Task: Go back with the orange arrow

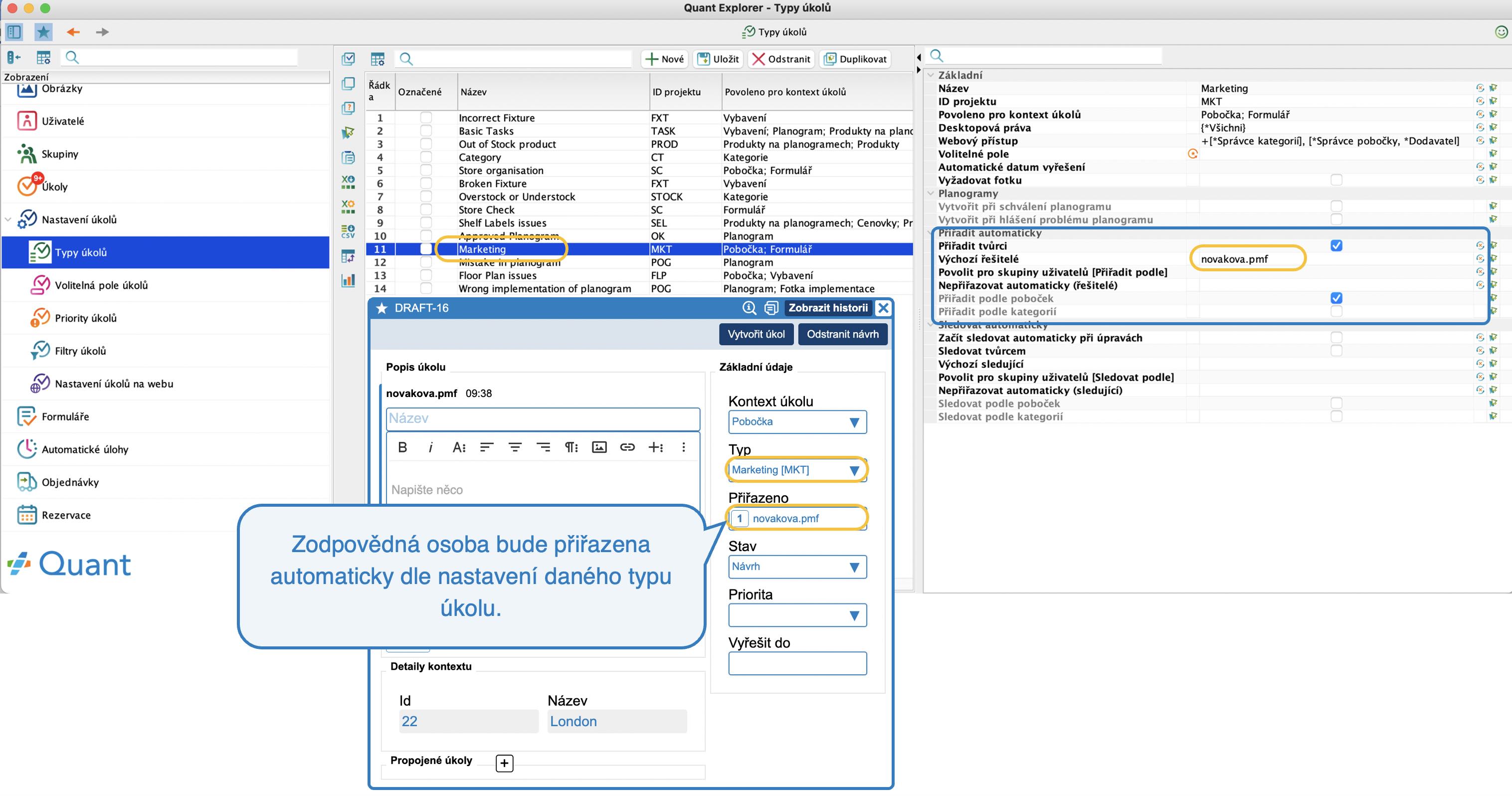Action: point(73,32)
